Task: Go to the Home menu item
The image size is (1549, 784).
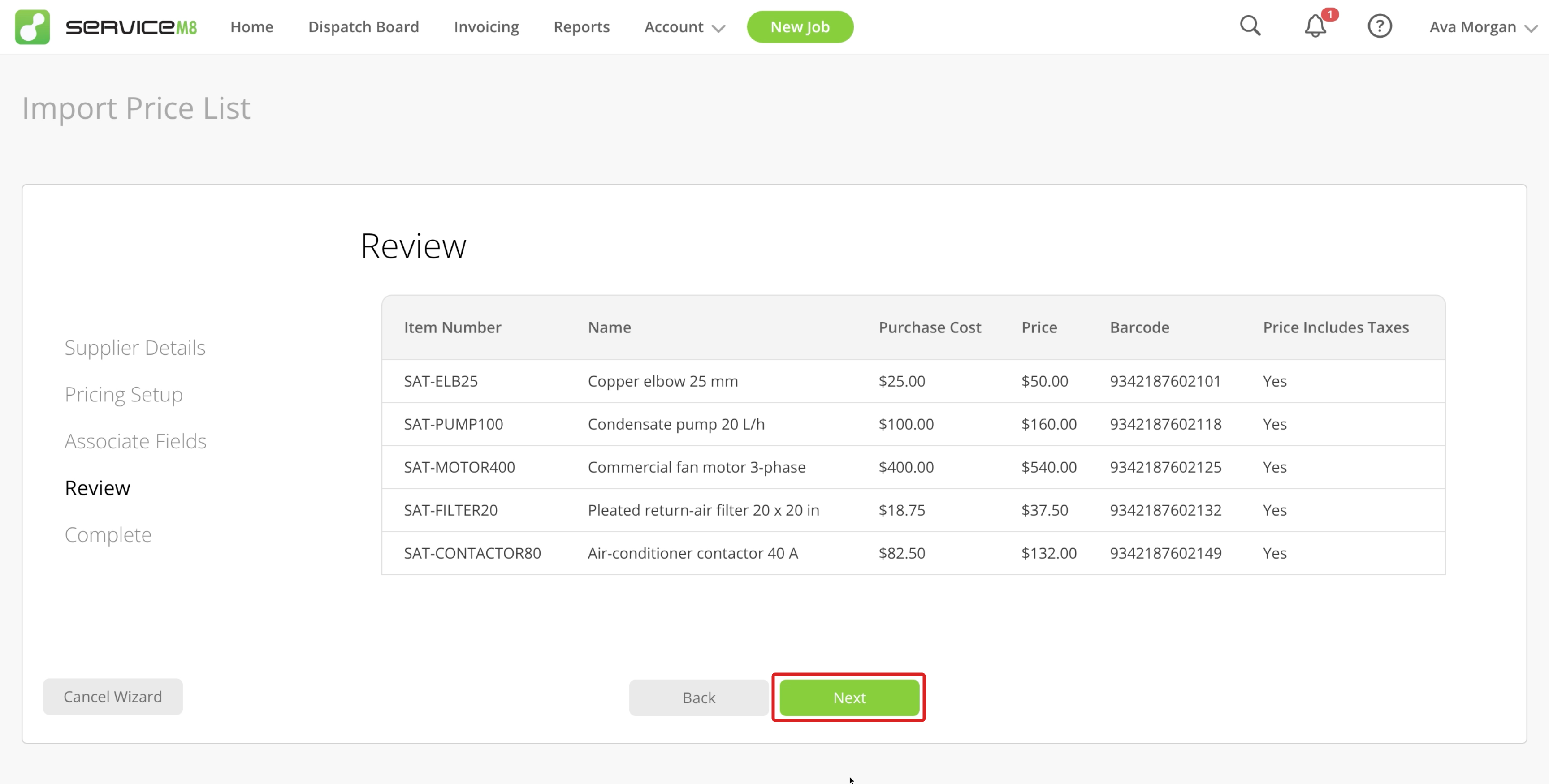Action: pos(251,27)
